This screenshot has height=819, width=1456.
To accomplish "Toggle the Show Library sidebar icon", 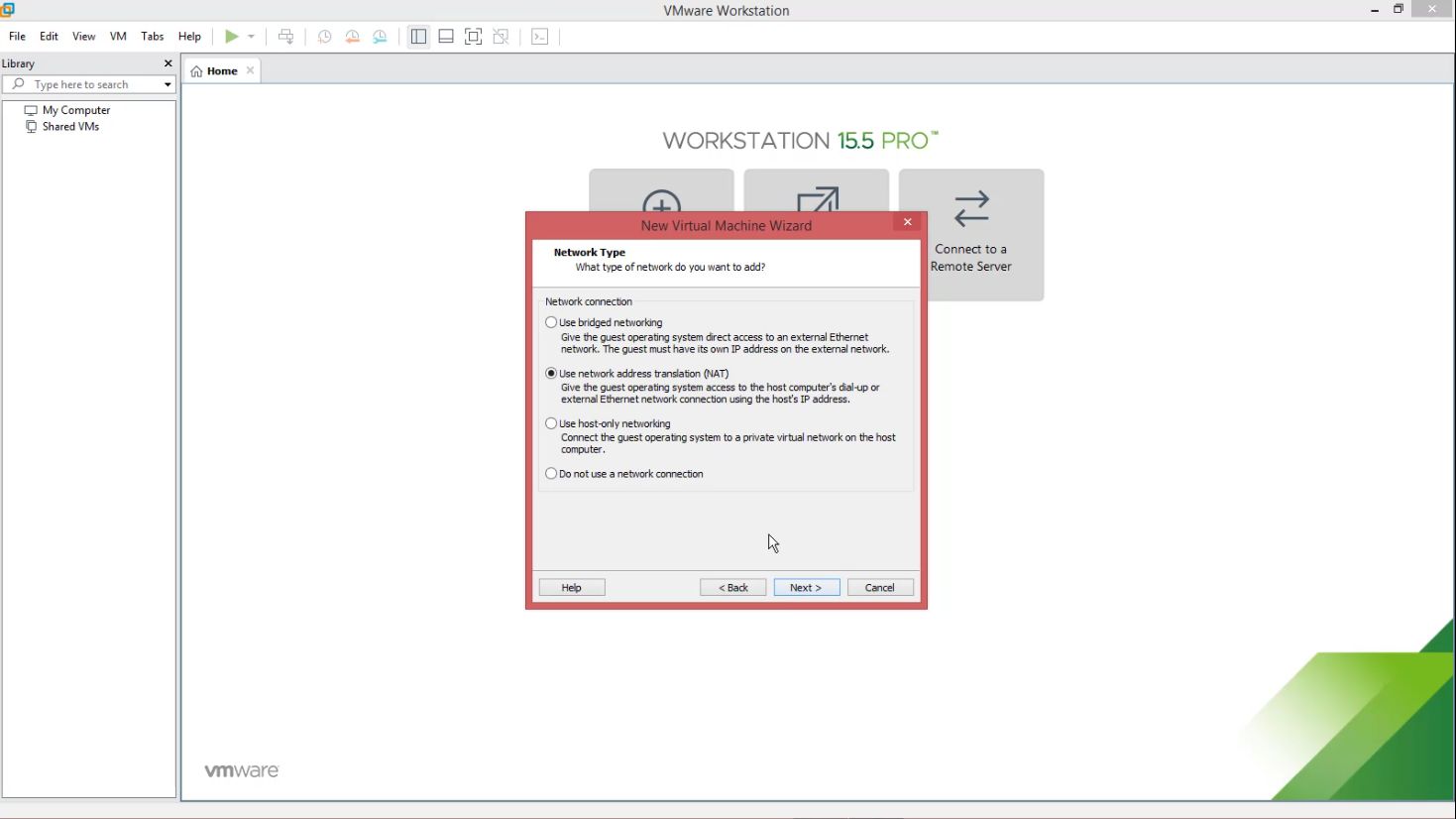I will tap(418, 37).
